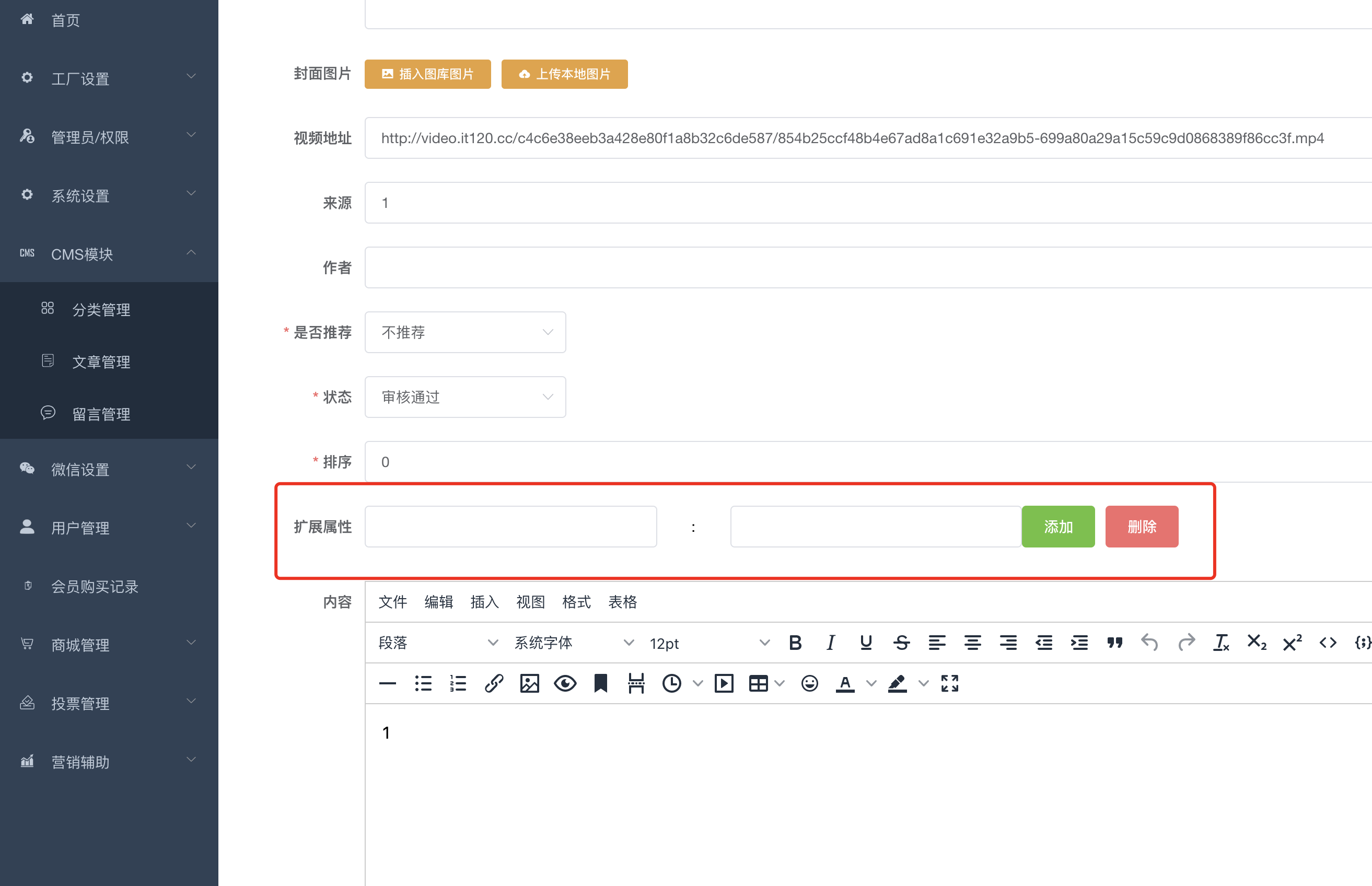Insert a link using the link icon
This screenshot has height=886, width=1372.
coord(494,683)
